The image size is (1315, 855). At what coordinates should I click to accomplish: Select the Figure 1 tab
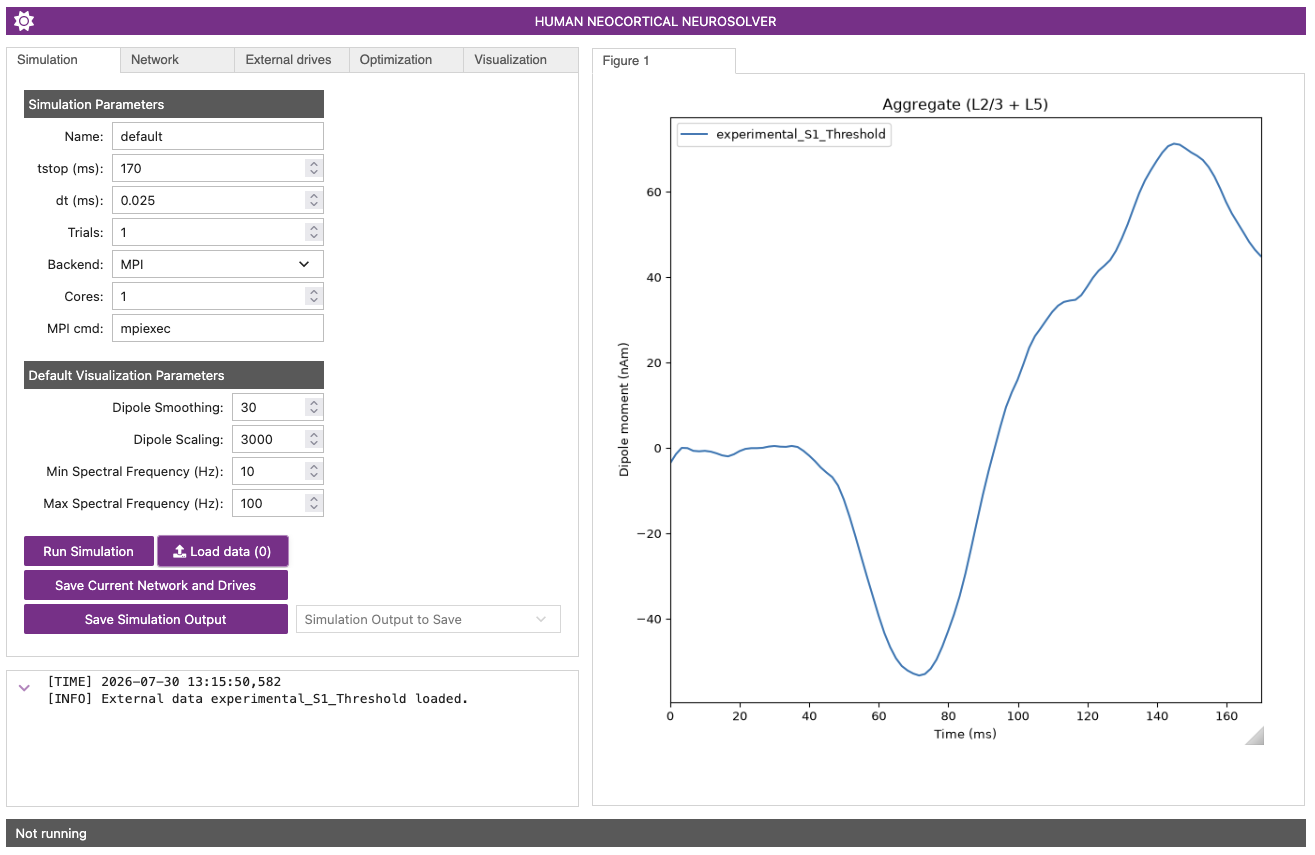pyautogui.click(x=664, y=61)
